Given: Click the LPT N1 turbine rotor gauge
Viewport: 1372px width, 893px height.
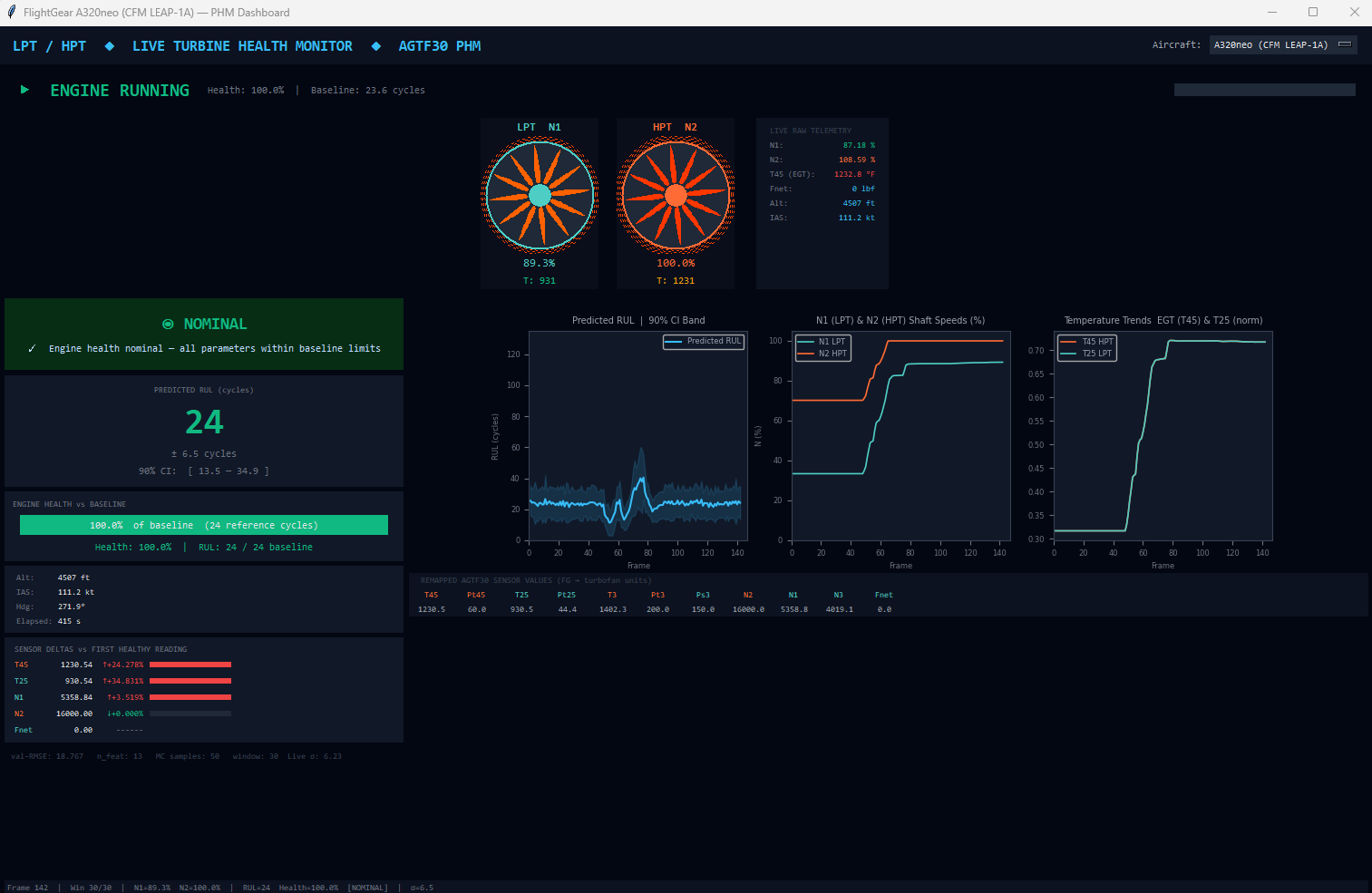Looking at the screenshot, I should (x=540, y=195).
